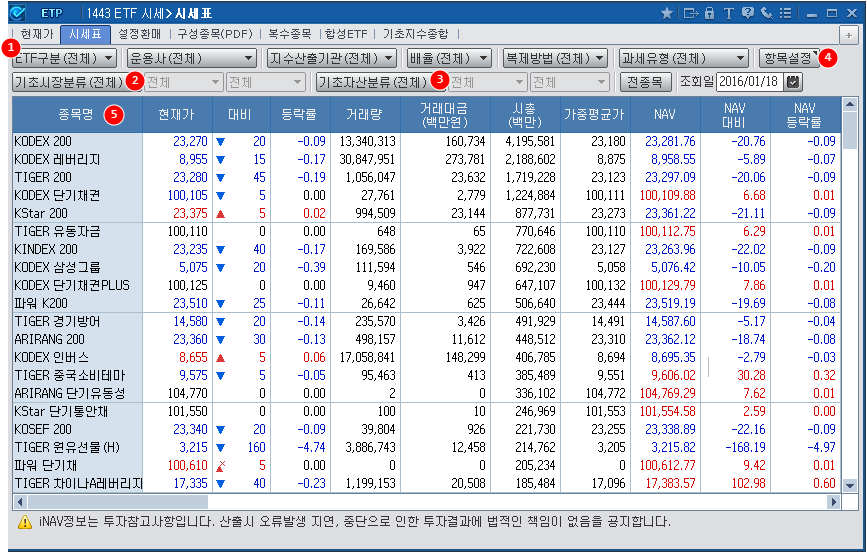This screenshot has width=867, height=553.
Task: Open the calendar picker next to 조회일
Action: click(793, 82)
